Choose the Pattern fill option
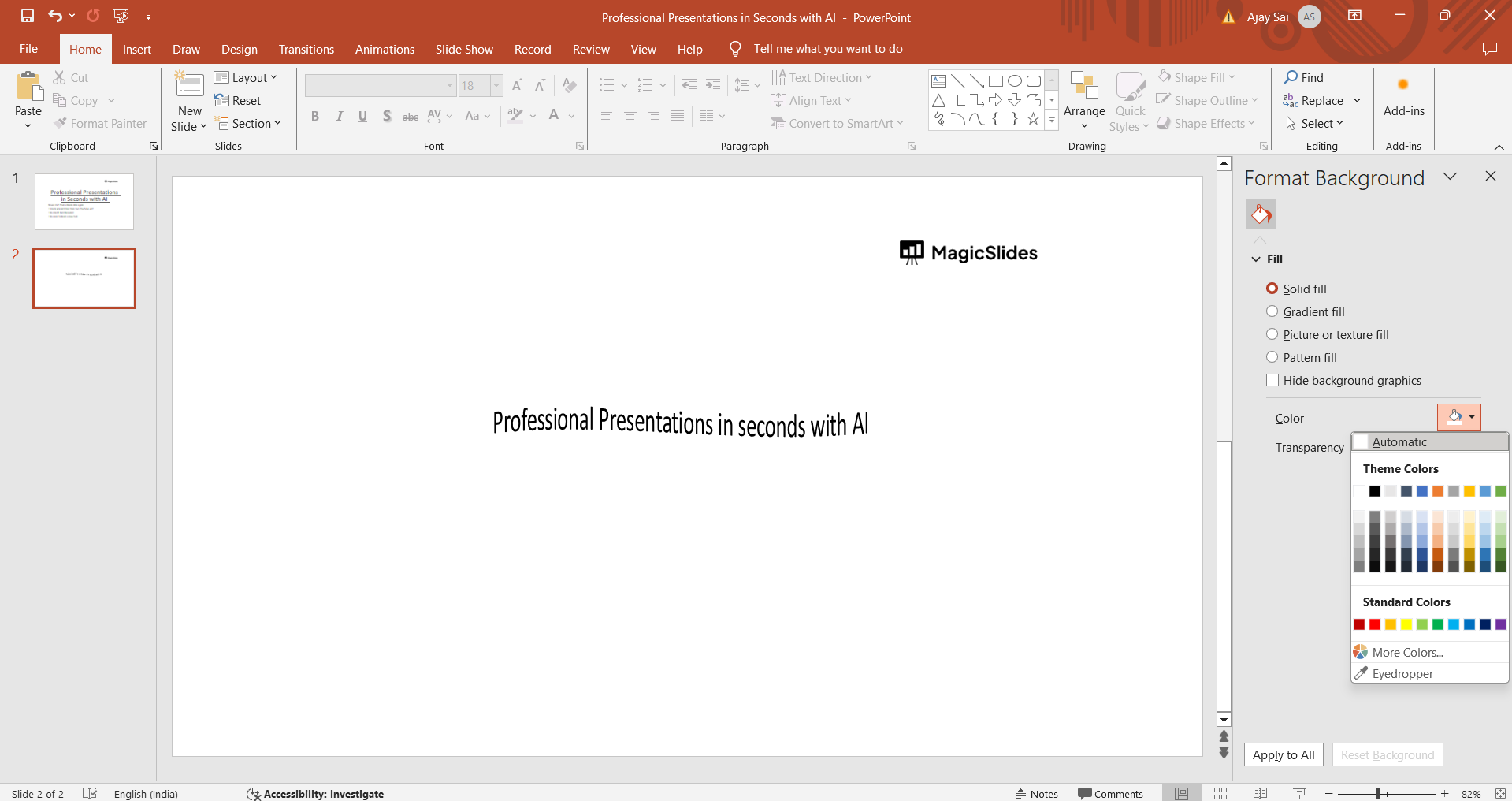This screenshot has height=801, width=1512. coord(1272,357)
